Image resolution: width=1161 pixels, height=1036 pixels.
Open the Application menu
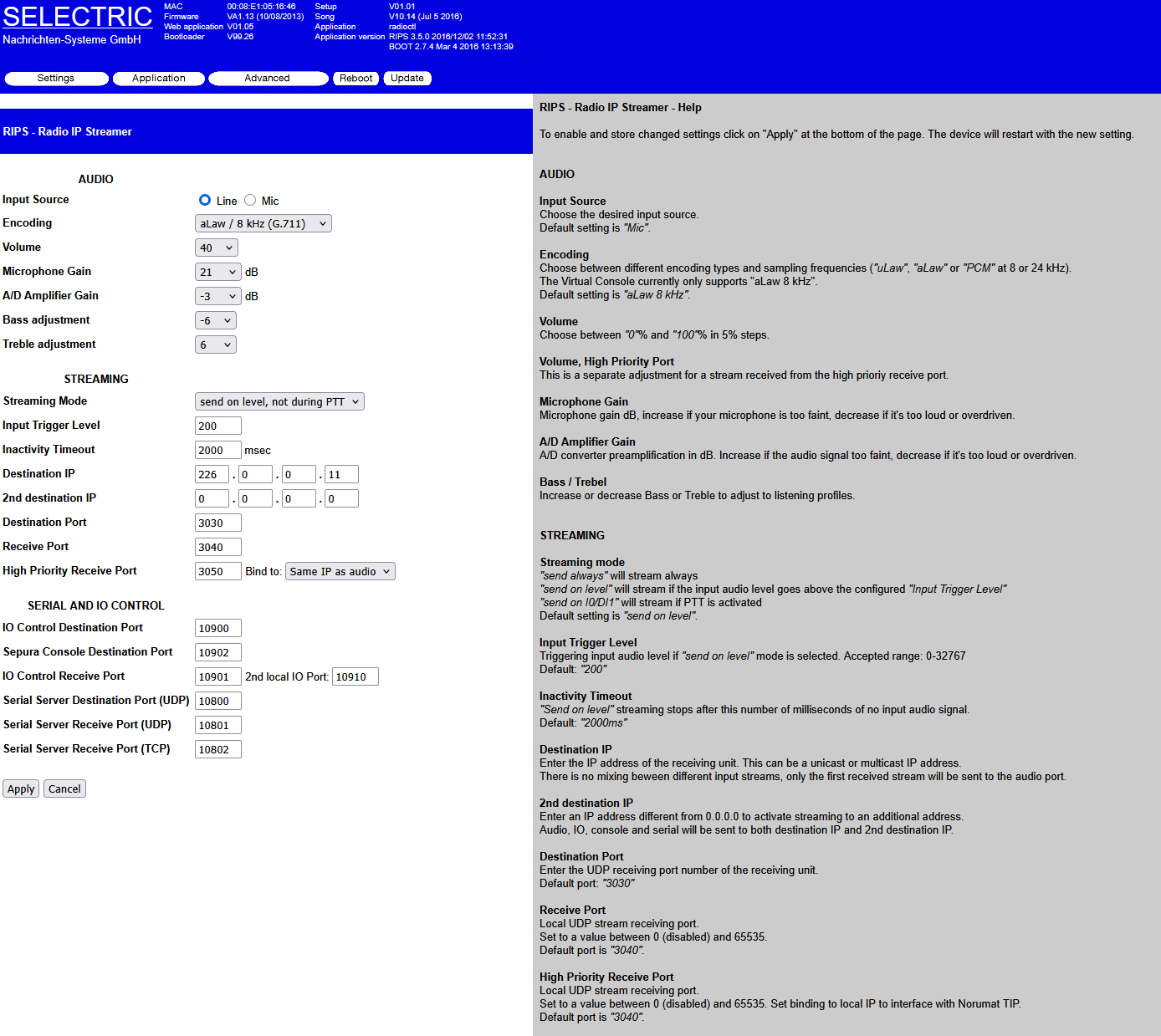[x=159, y=79]
